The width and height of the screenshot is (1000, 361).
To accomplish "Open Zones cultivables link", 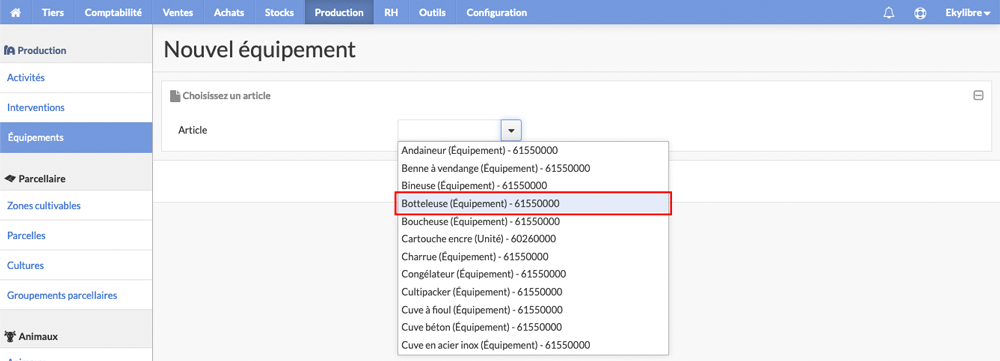I will pos(76,205).
